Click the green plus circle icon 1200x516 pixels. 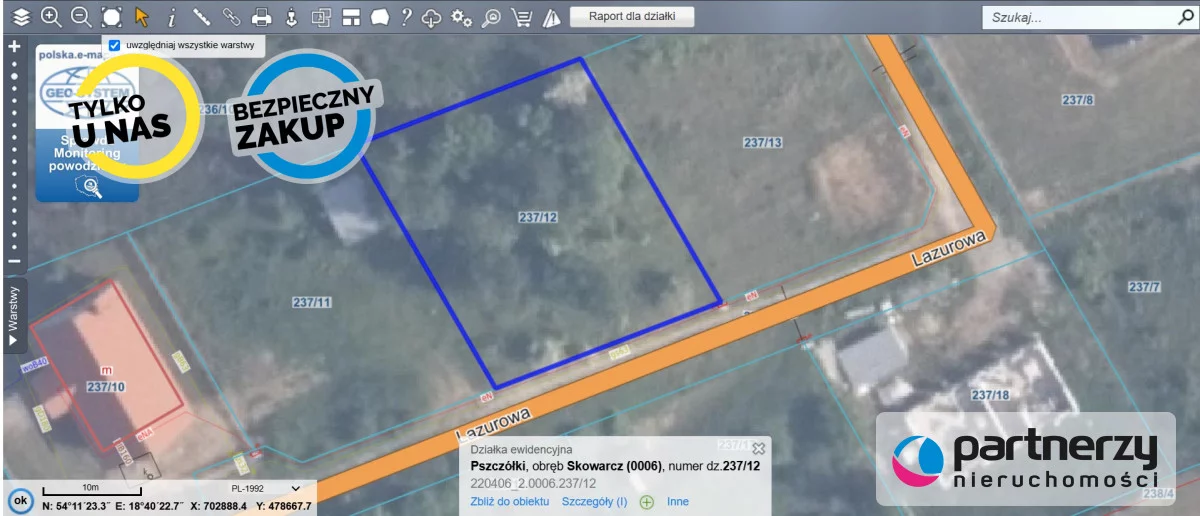tap(647, 502)
